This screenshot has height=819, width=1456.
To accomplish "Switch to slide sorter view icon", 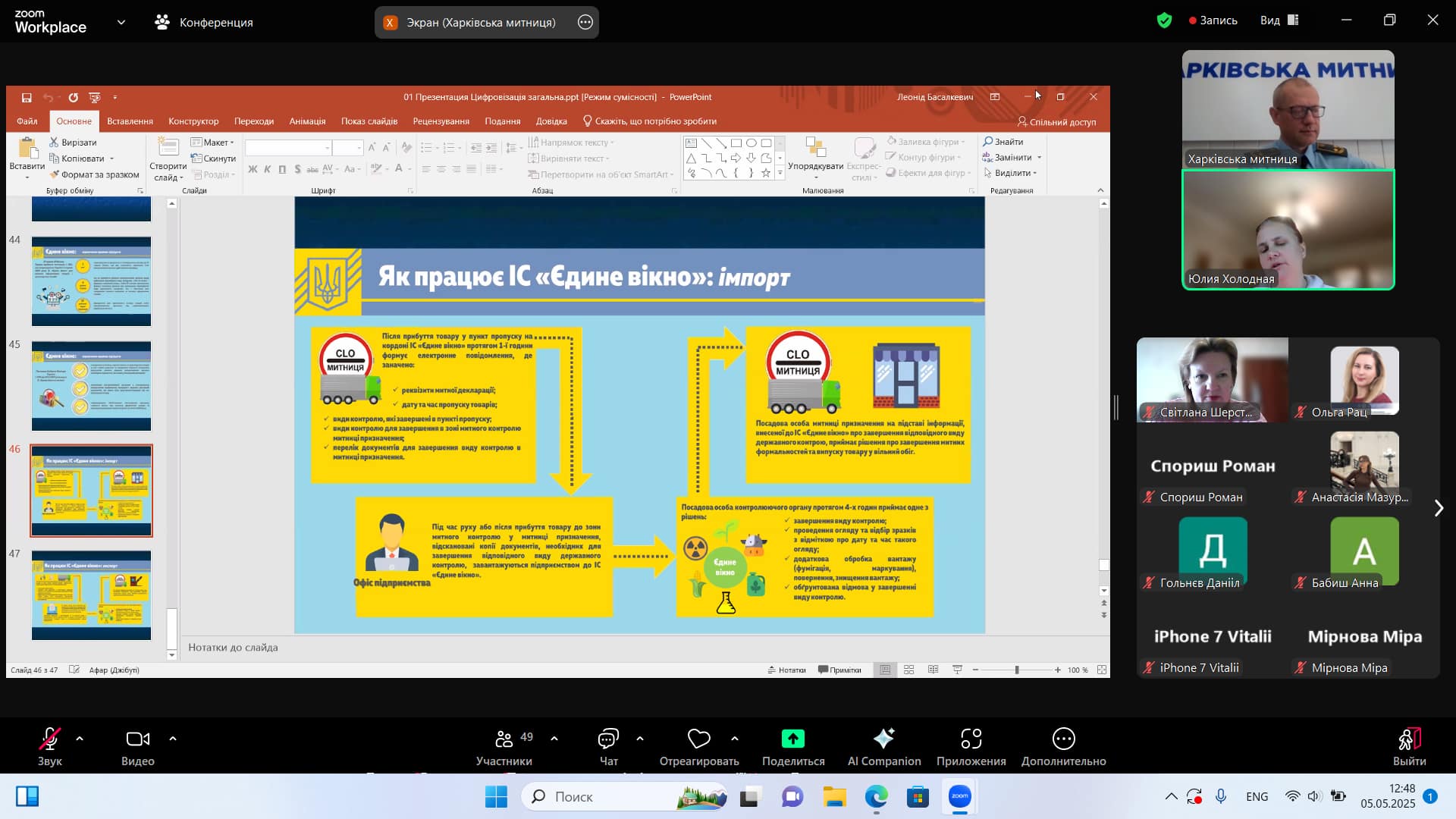I will pos(908,670).
